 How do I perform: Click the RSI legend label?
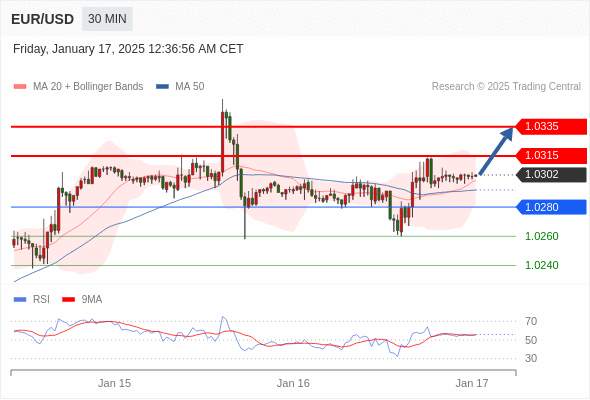[41, 300]
